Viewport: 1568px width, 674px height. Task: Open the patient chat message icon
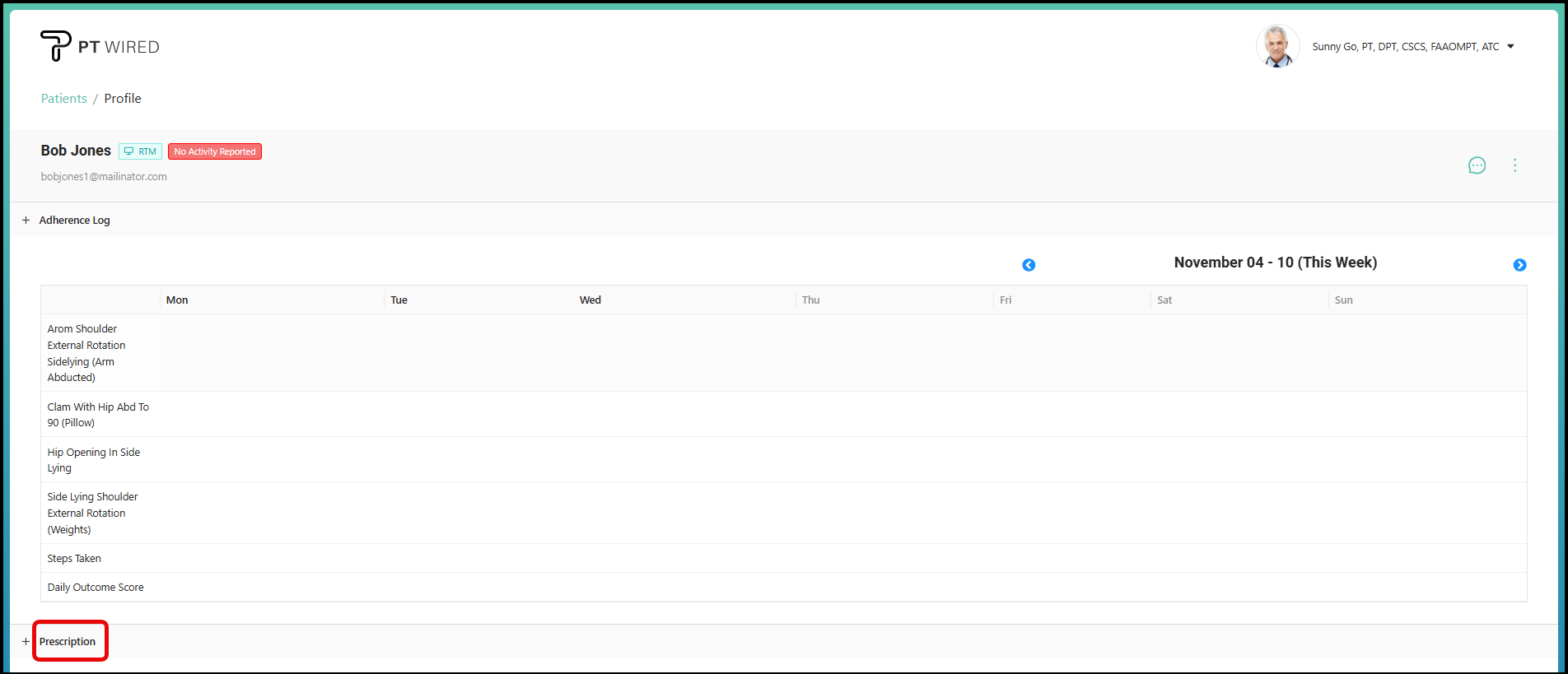[x=1477, y=165]
